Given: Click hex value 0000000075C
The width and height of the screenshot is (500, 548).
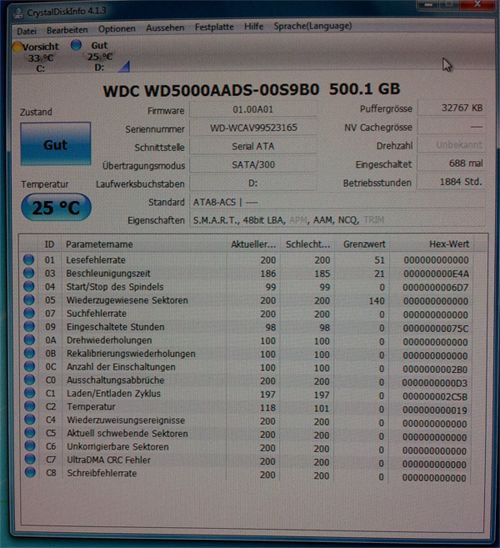Looking at the screenshot, I should [x=435, y=329].
